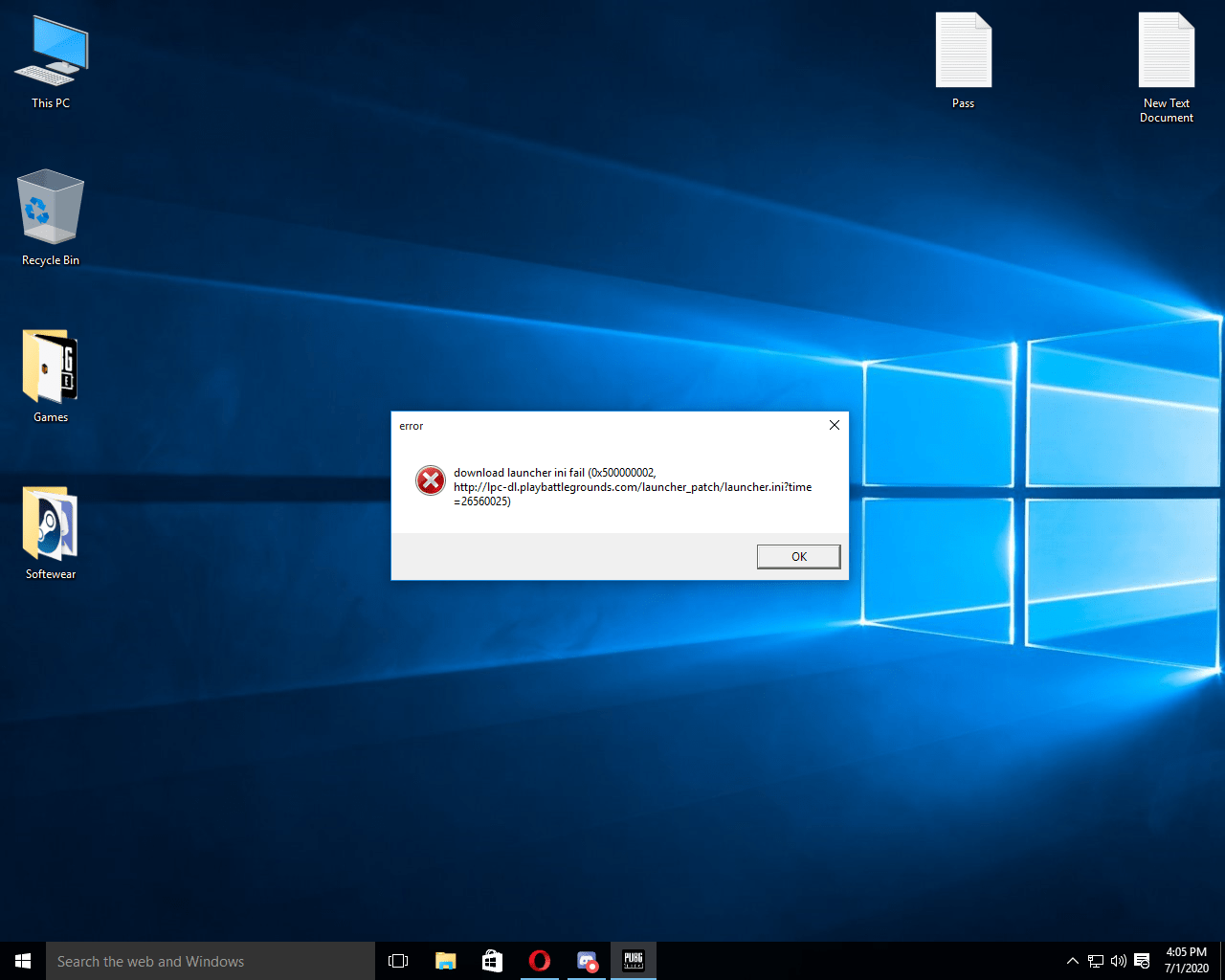
Task: Click the 'Search the web and Windows' box
Action: (211, 961)
